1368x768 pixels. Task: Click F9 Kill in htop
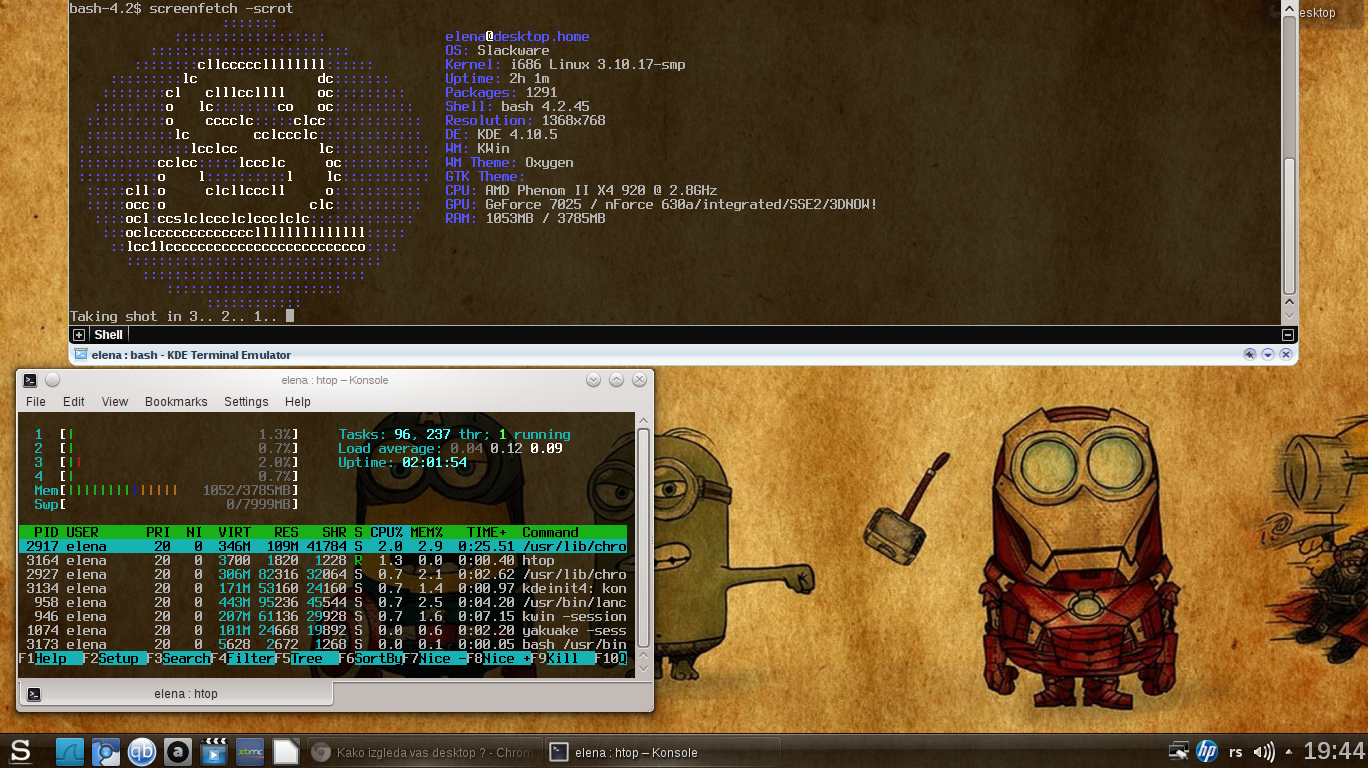click(x=563, y=658)
